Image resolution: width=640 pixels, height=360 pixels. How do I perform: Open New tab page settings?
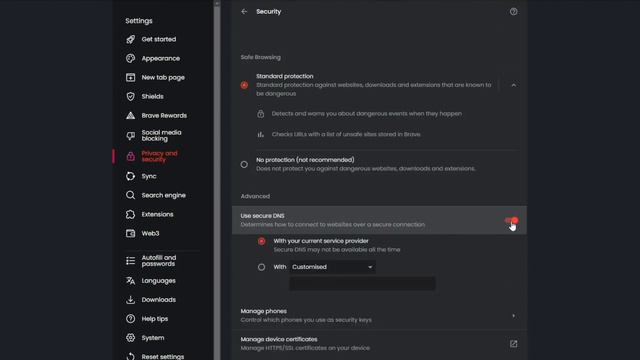click(163, 78)
